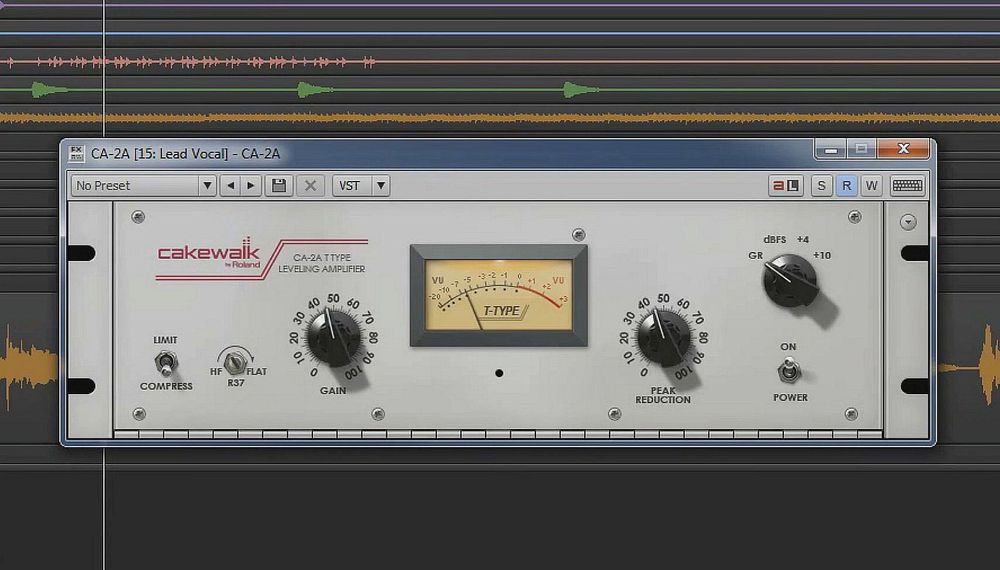Screen dimensions: 1000x570
Task: Click the "+10" meter label
Action: point(821,256)
